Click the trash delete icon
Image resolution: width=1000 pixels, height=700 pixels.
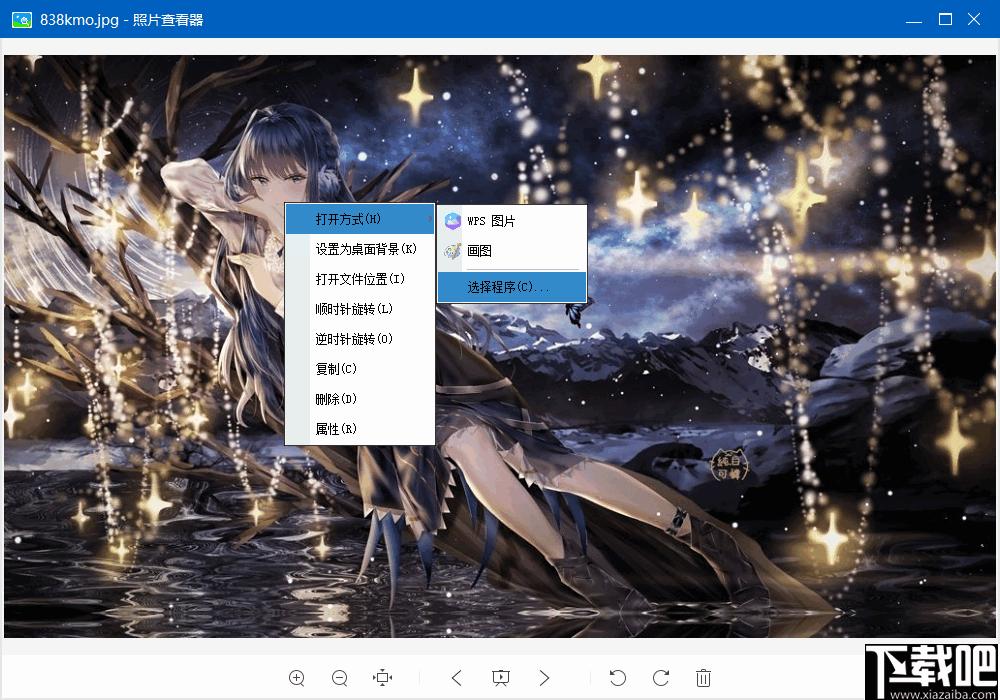(703, 677)
